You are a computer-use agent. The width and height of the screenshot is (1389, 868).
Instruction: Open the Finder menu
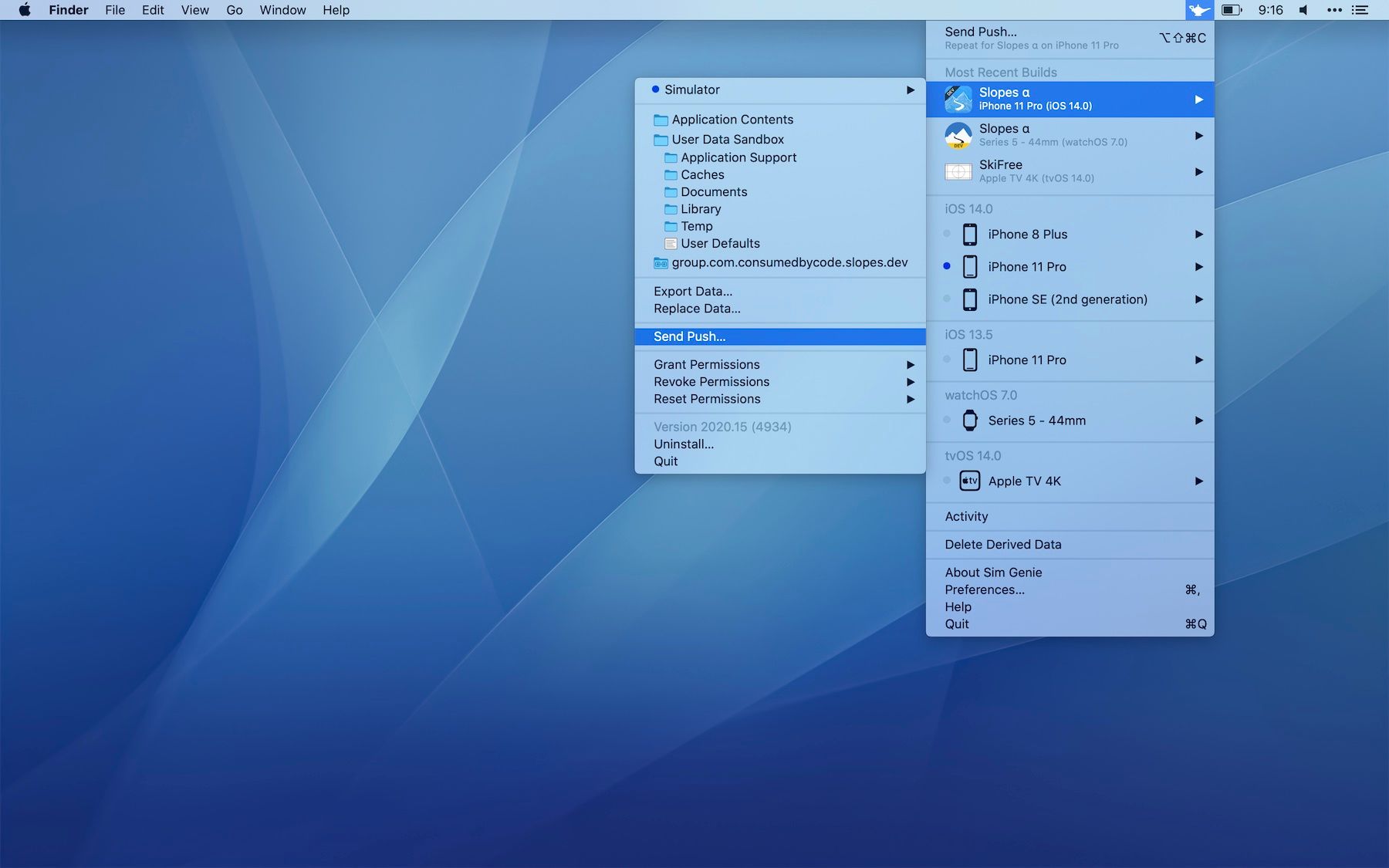(69, 10)
